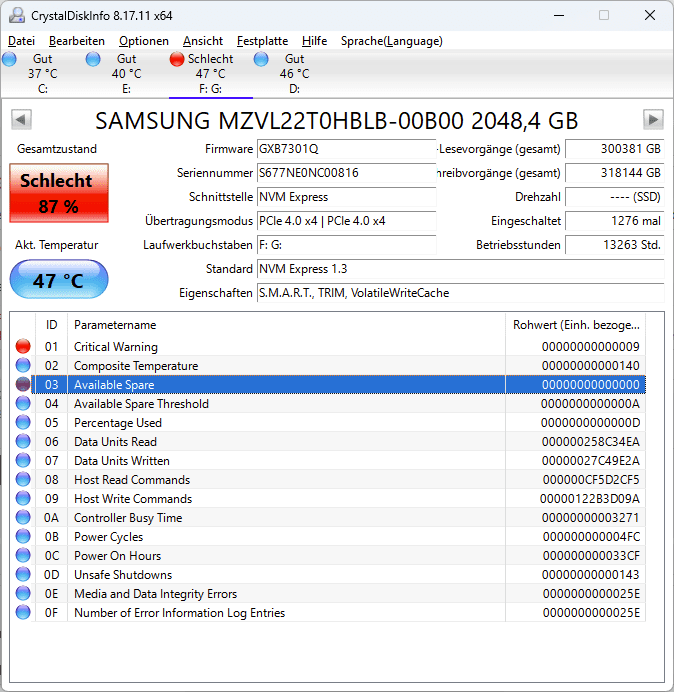Image resolution: width=674 pixels, height=692 pixels.
Task: Go to previous disk arrow
Action: point(21,120)
